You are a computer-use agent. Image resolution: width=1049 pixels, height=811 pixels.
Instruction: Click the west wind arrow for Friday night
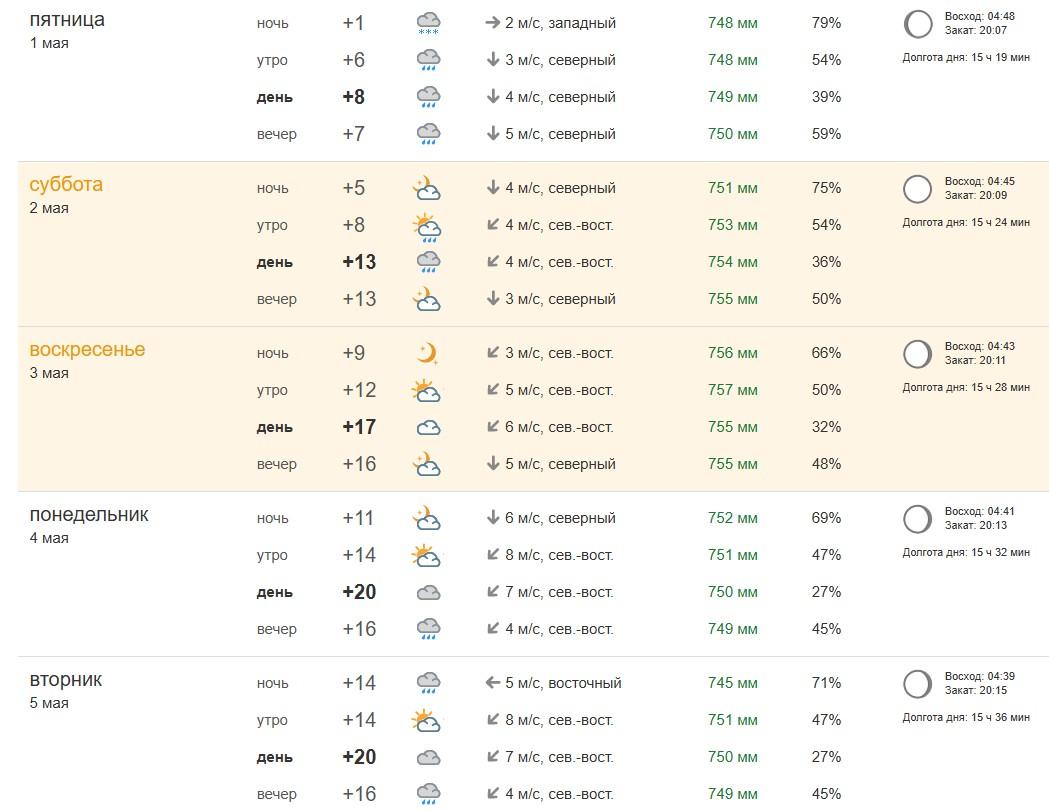tap(492, 23)
